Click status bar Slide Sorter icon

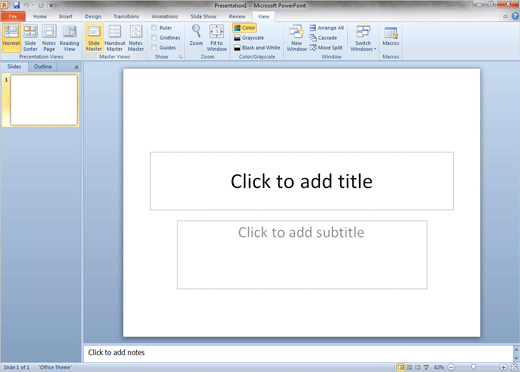coord(409,367)
